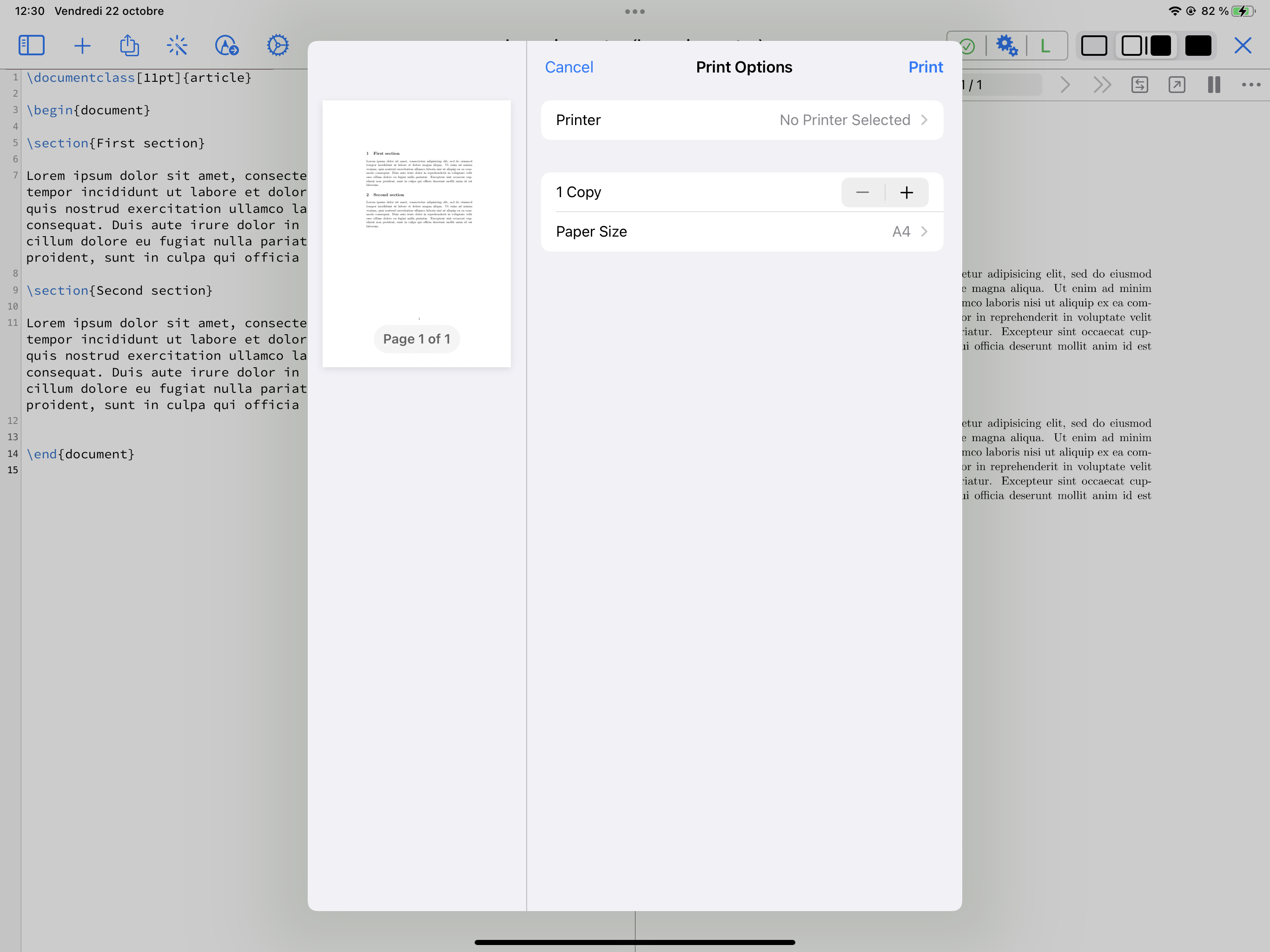The height and width of the screenshot is (952, 1270).
Task: Tap the date Vendredi 22 octobre
Action: click(109, 11)
